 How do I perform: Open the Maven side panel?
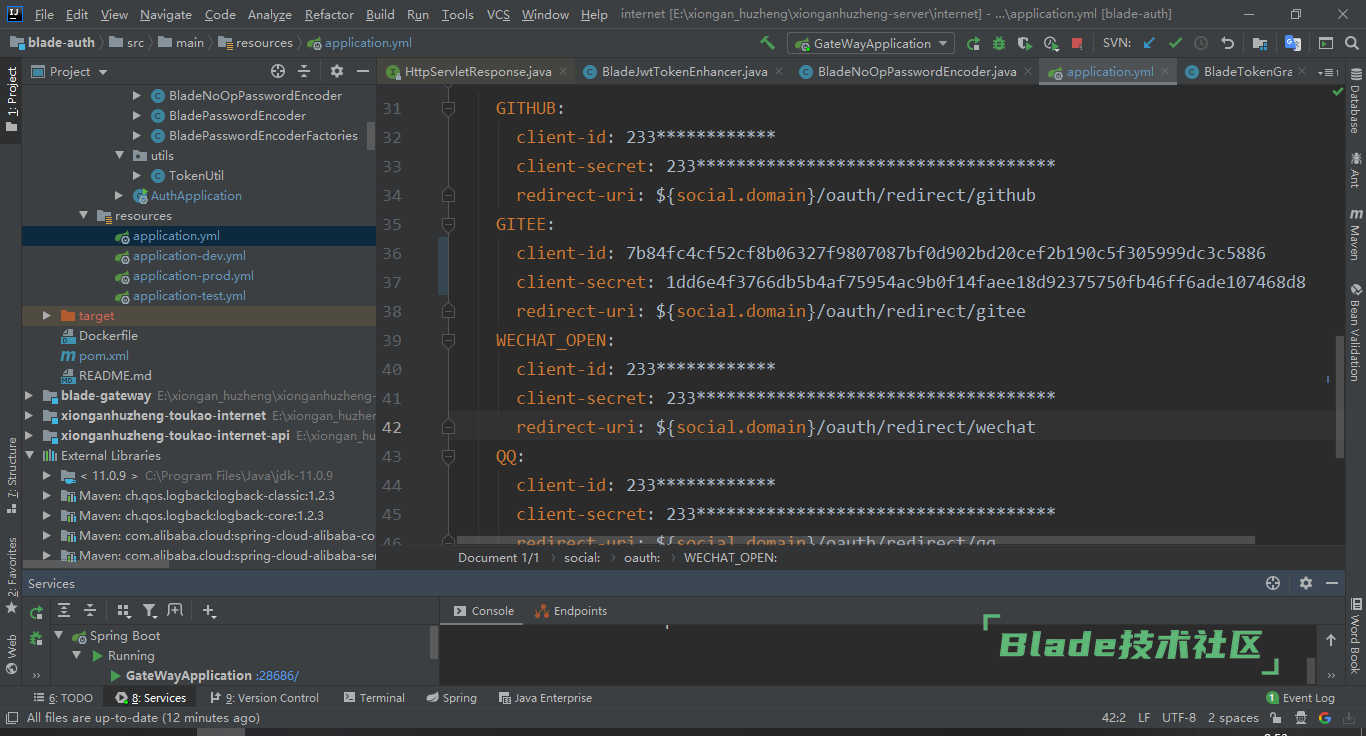click(1355, 233)
